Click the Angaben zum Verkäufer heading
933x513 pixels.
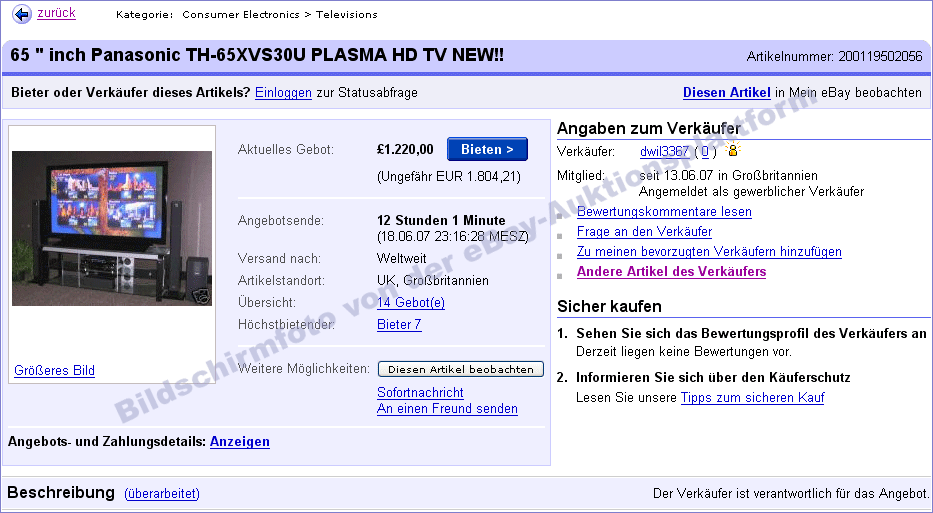tap(649, 129)
